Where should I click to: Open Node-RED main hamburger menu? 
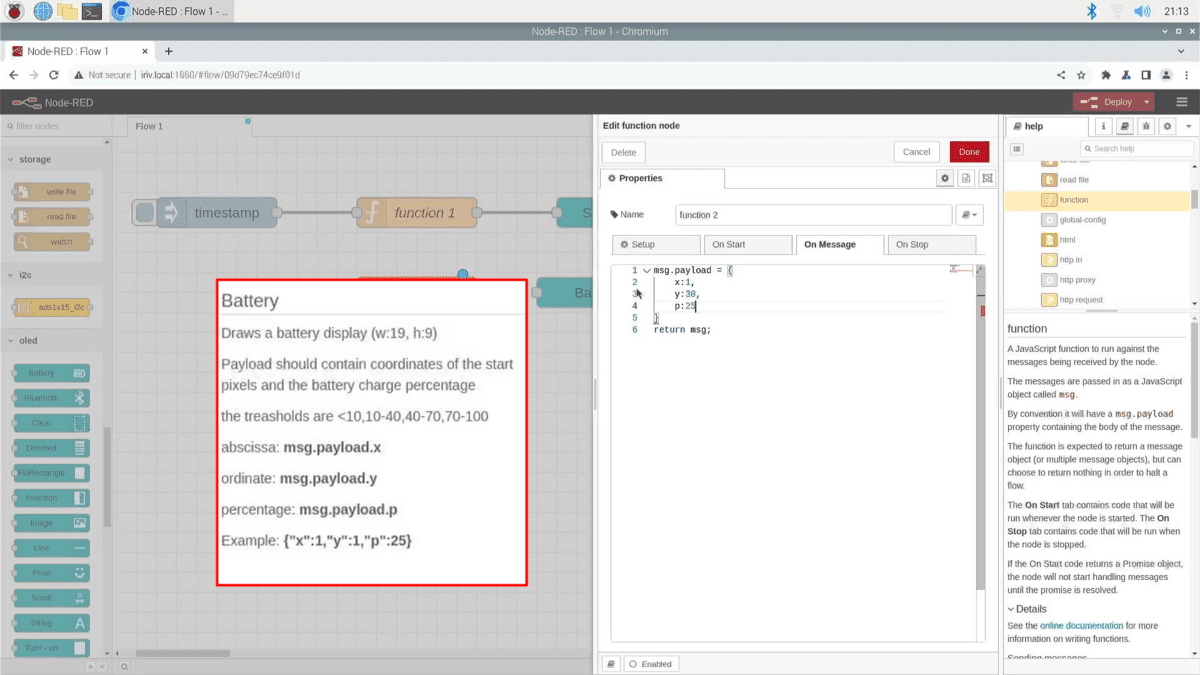click(x=1182, y=102)
